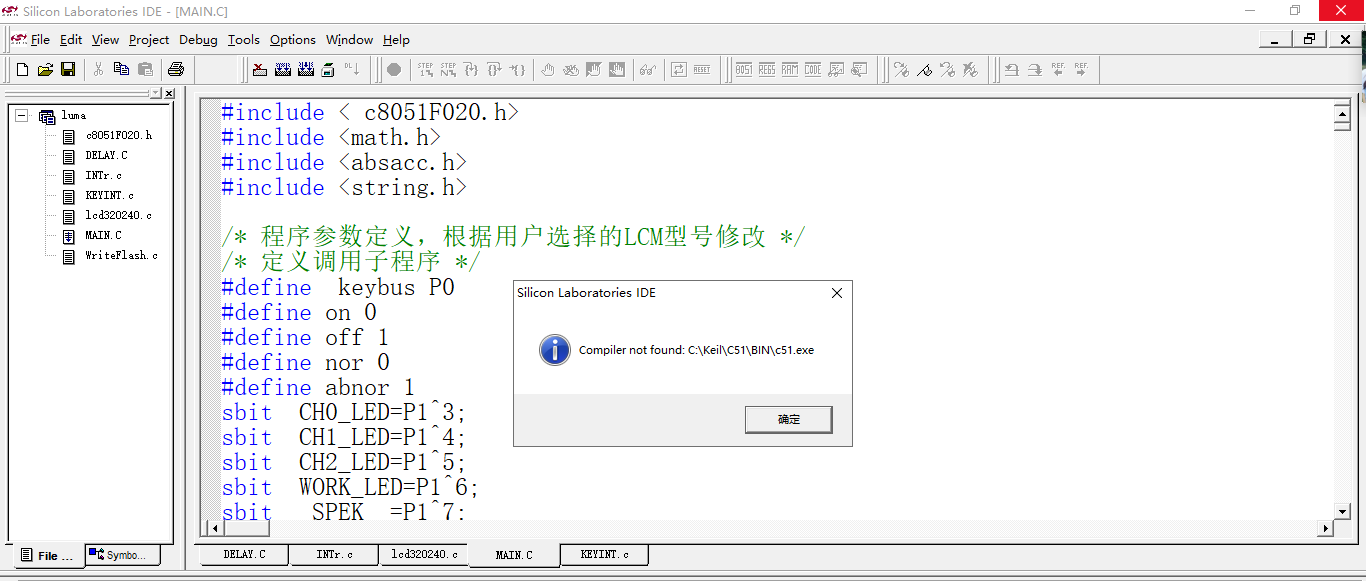Click the Go/Stop octagon icon
The width and height of the screenshot is (1366, 581).
(394, 70)
